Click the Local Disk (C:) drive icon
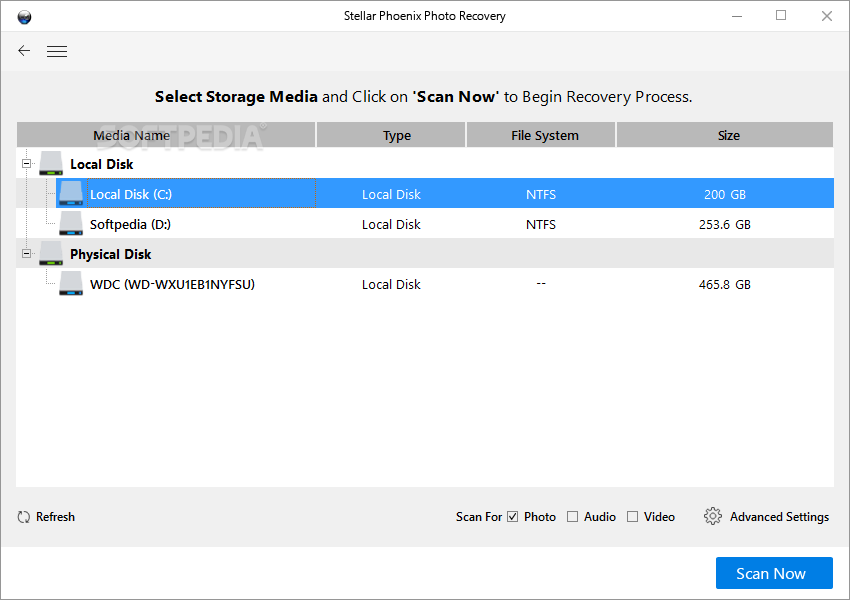The width and height of the screenshot is (850, 600). (71, 193)
